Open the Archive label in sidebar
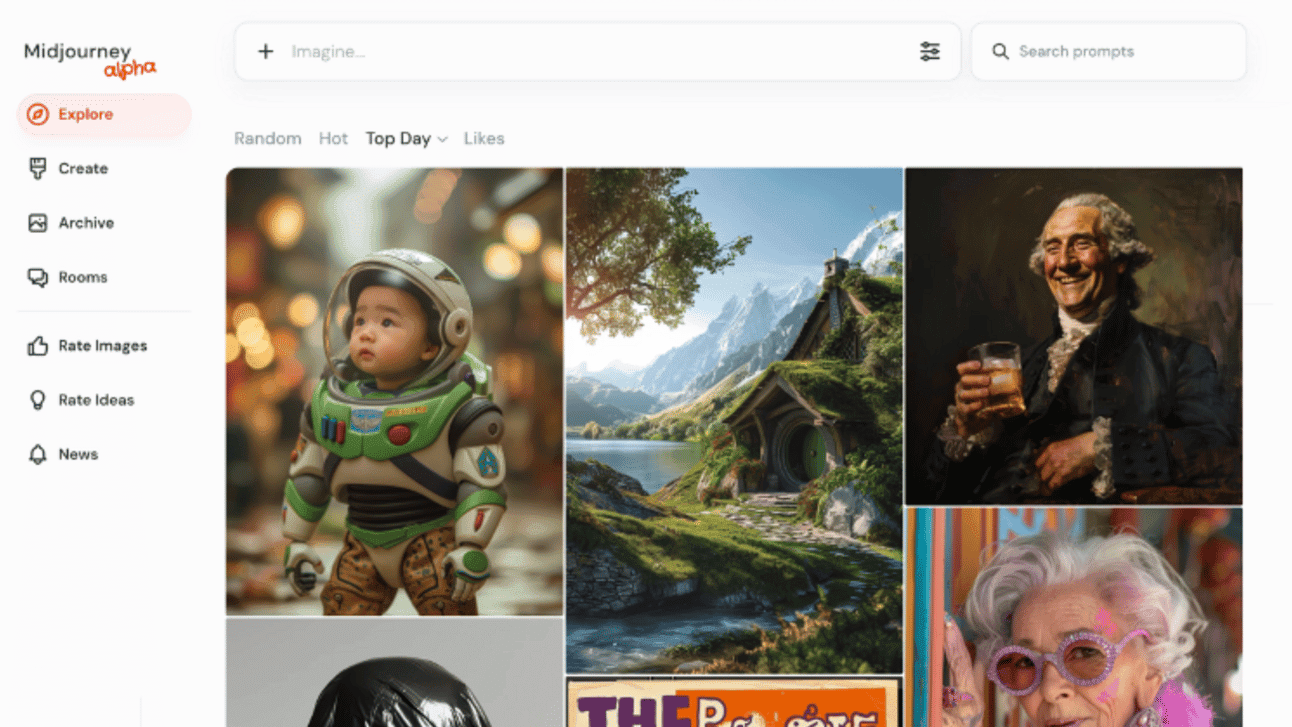 (x=86, y=223)
